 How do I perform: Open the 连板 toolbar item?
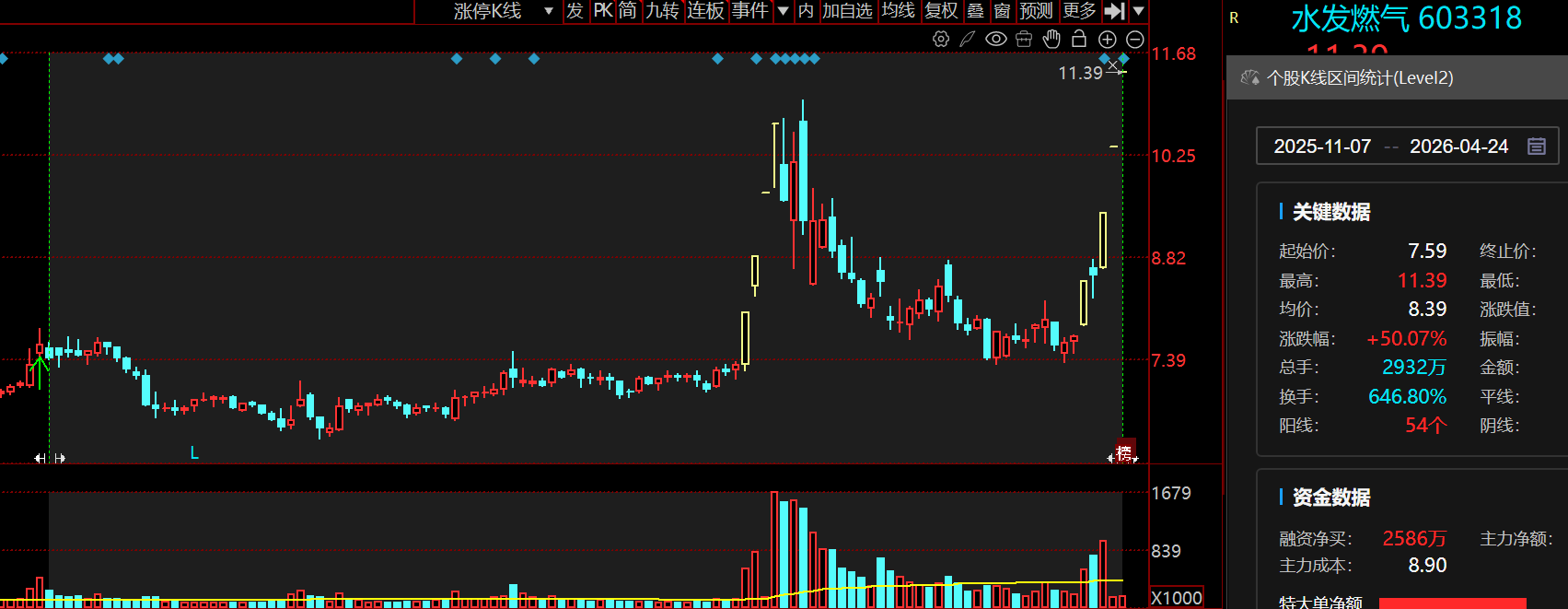(x=706, y=11)
